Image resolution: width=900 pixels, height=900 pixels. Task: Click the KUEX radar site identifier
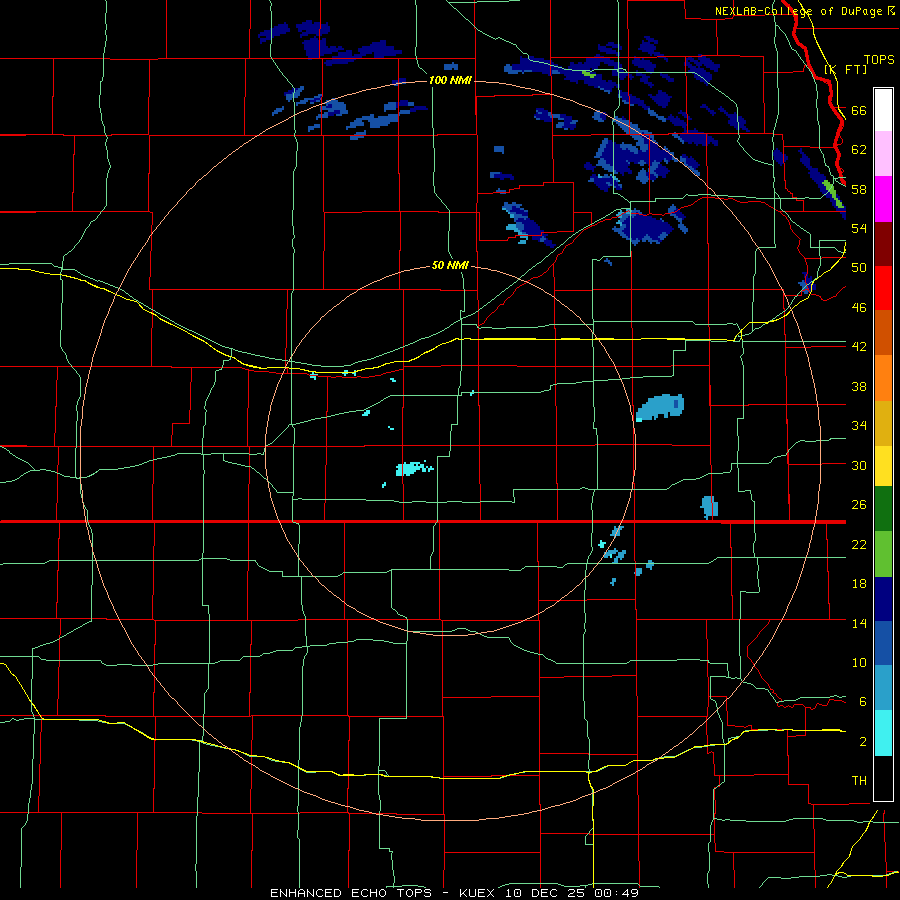476,893
